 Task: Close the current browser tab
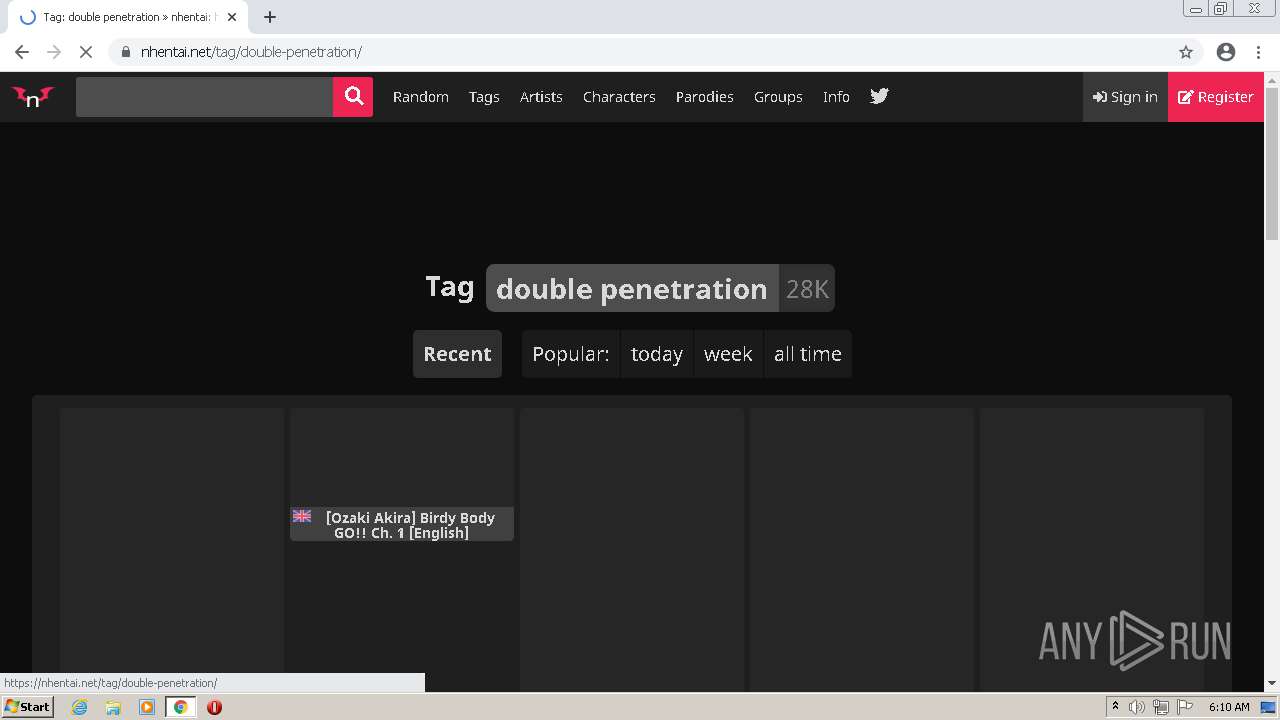pyautogui.click(x=232, y=17)
